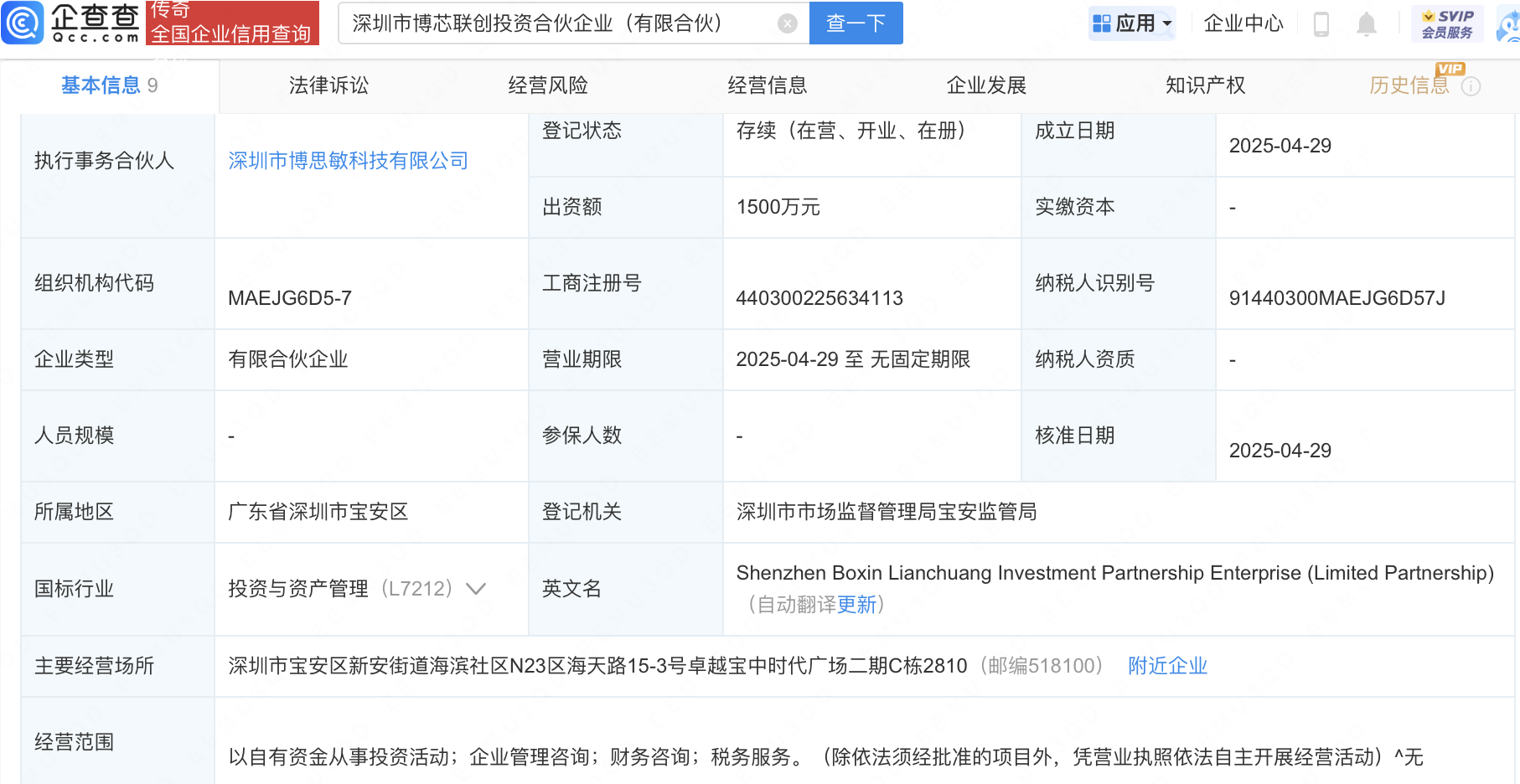Clear the search box with the X icon
Screen dimensions: 1520x784
tap(787, 23)
